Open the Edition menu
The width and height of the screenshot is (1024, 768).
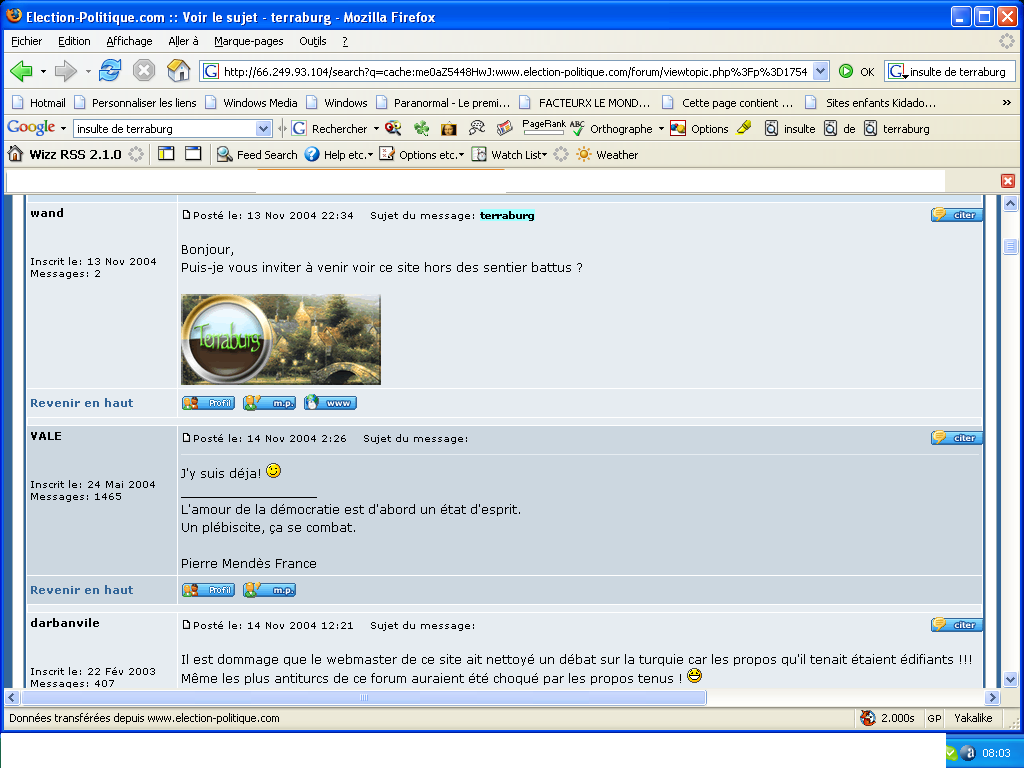(74, 41)
